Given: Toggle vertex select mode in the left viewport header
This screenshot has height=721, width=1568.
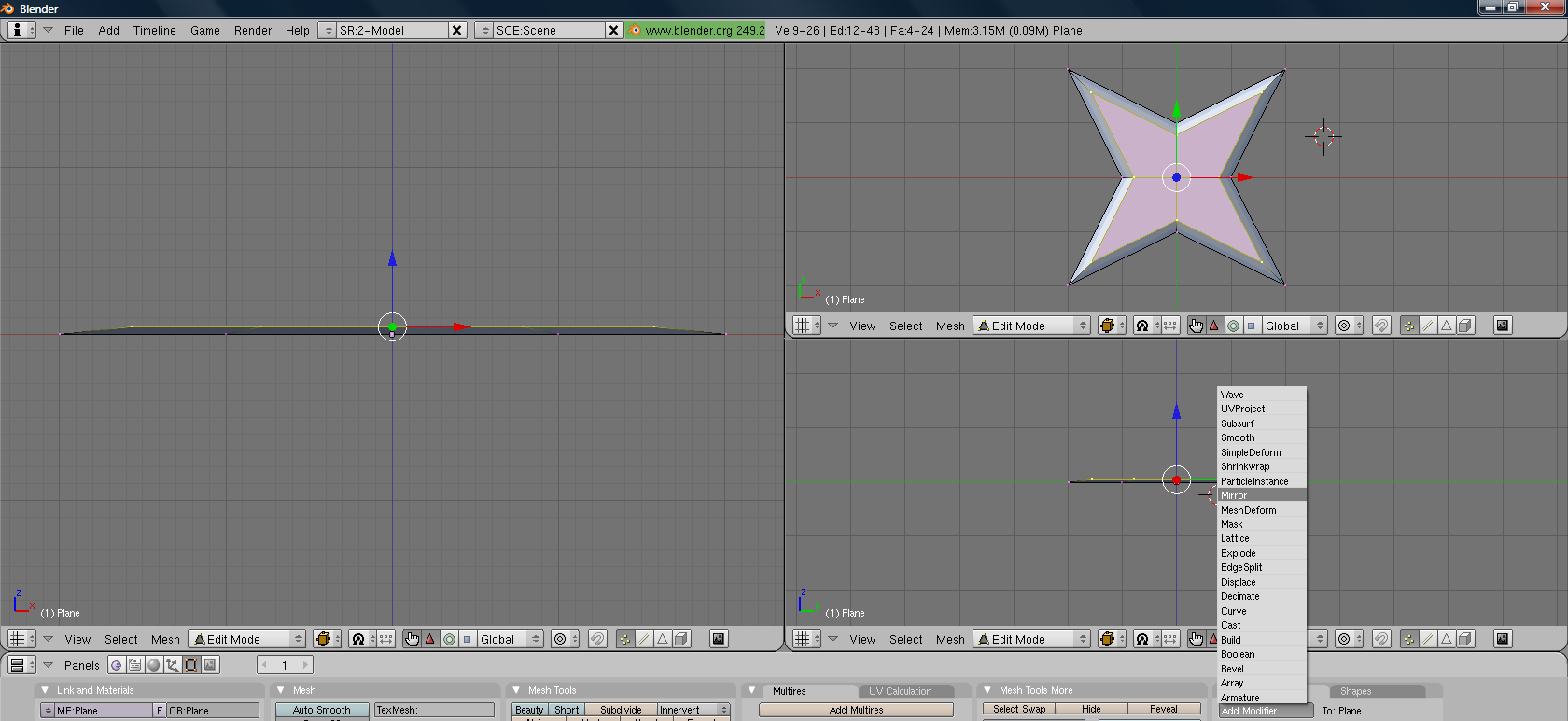Looking at the screenshot, I should pyautogui.click(x=625, y=639).
